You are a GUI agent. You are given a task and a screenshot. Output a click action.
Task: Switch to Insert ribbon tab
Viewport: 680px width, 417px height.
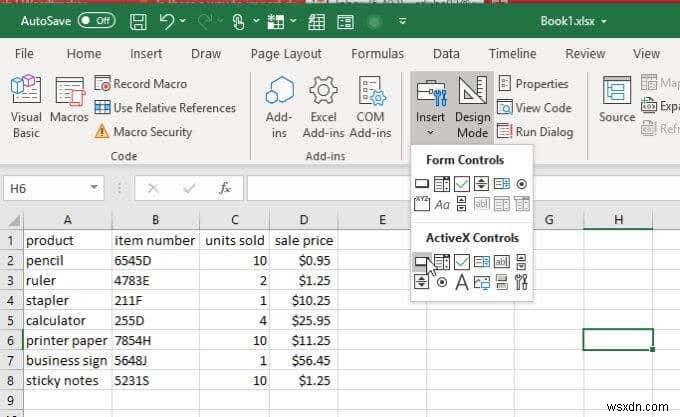click(146, 54)
